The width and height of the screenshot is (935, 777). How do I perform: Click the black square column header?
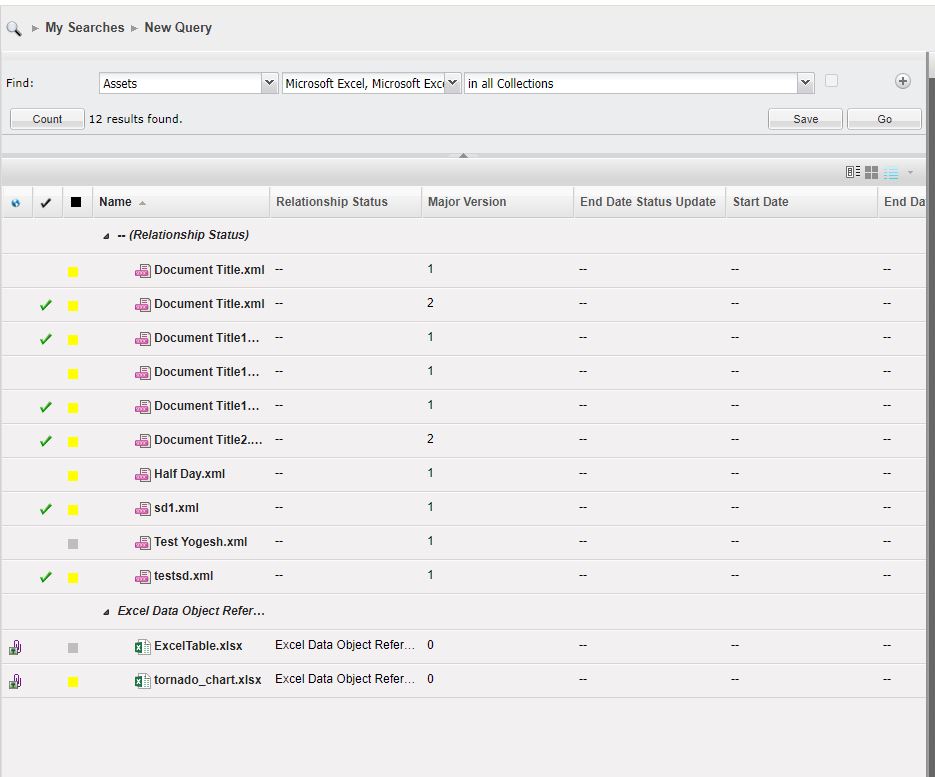click(76, 202)
